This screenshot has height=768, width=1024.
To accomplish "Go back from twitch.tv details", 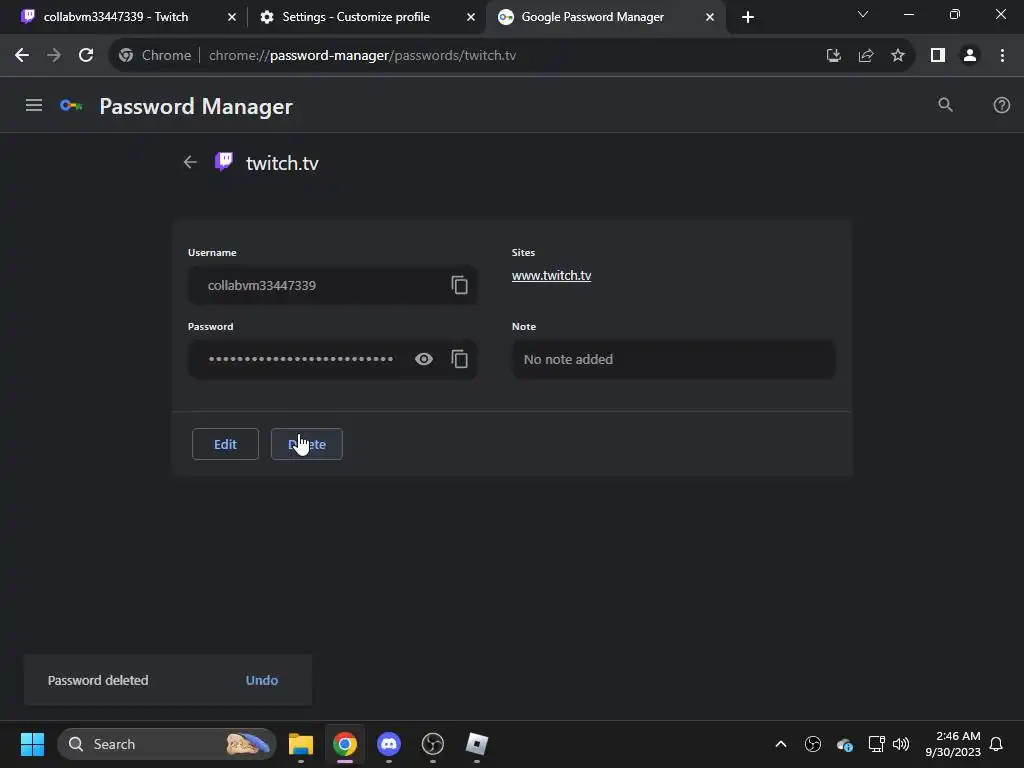I will [x=190, y=162].
